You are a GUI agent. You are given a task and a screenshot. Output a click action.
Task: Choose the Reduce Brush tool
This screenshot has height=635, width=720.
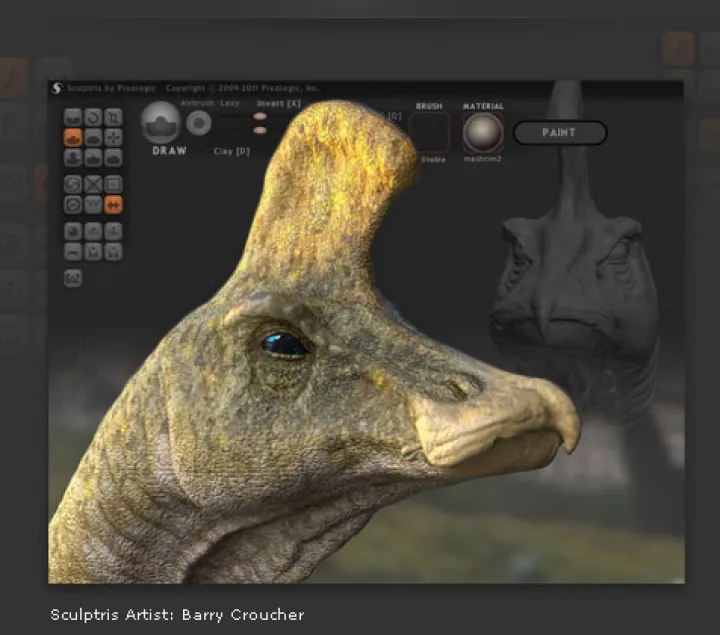point(73,184)
